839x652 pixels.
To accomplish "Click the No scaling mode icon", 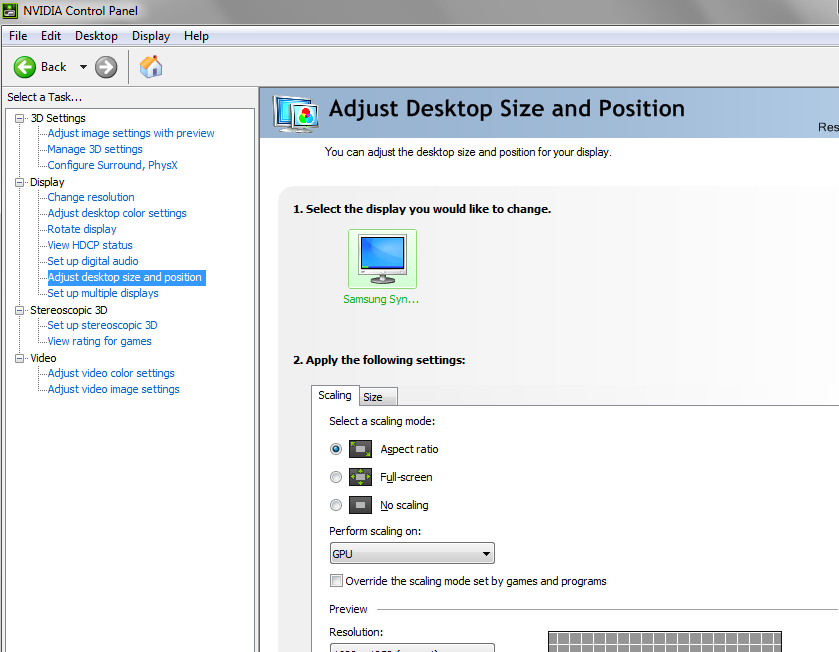I will (360, 505).
